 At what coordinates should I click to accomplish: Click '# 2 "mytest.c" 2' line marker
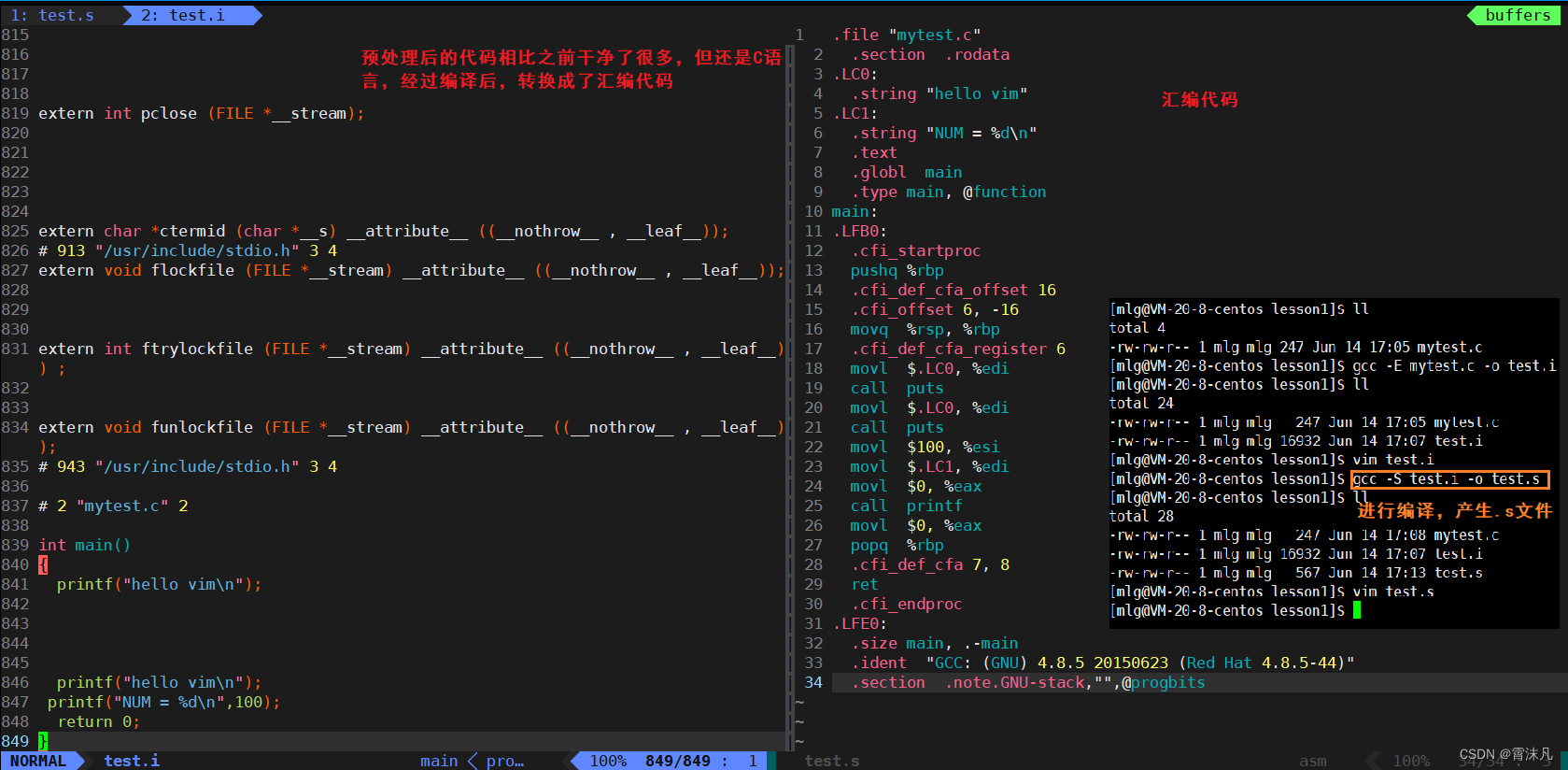coord(113,506)
